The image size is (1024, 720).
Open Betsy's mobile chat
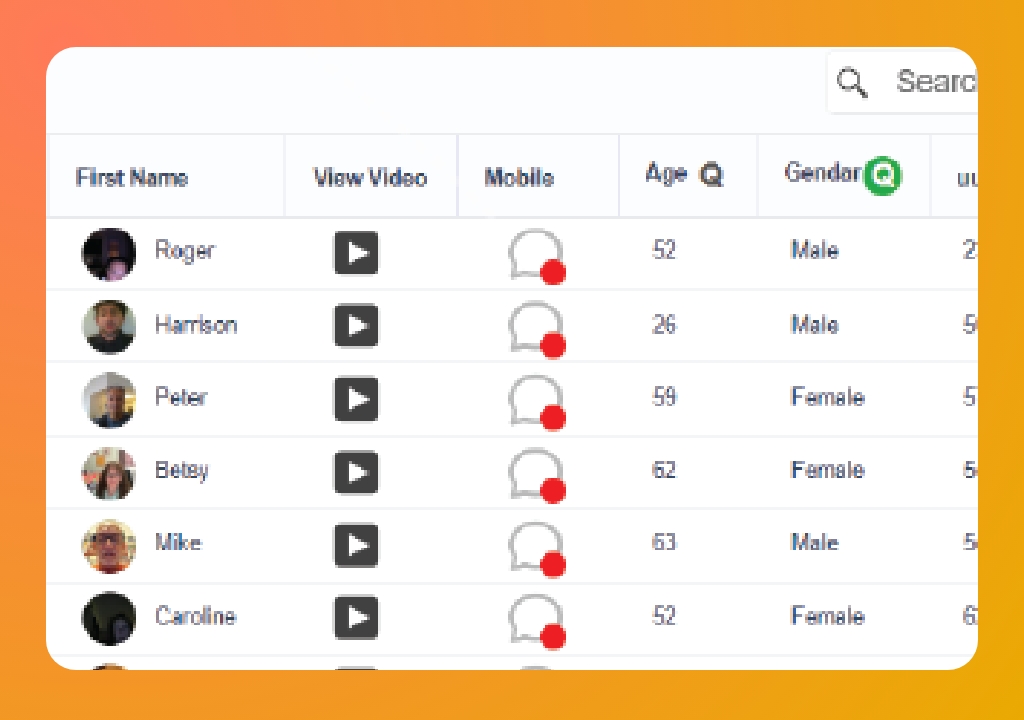click(537, 473)
